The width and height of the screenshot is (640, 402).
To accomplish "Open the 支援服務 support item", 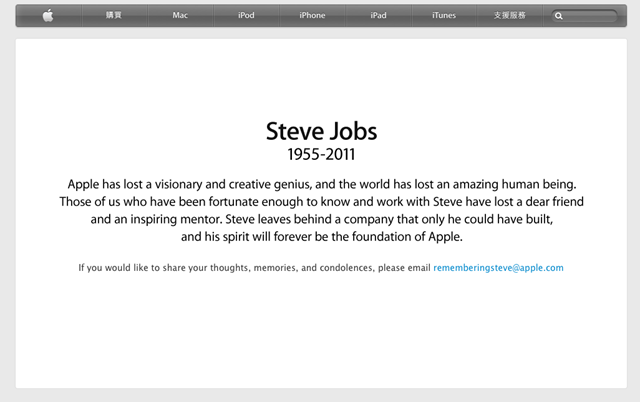I will [x=510, y=16].
